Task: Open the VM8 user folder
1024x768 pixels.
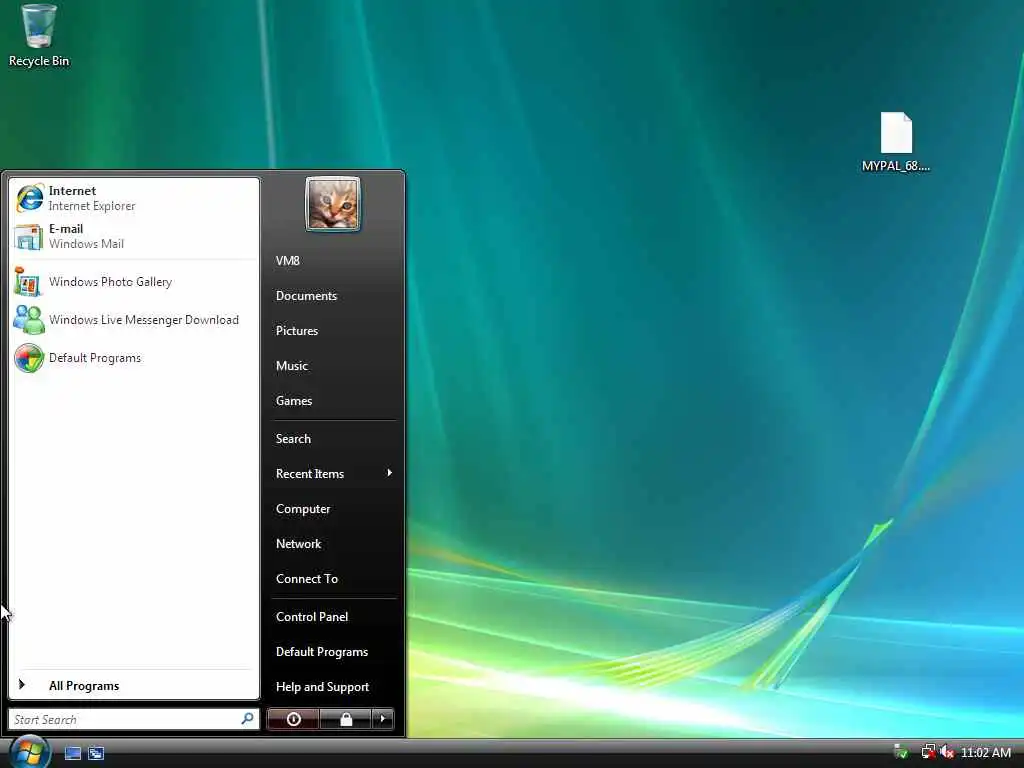Action: (333, 261)
